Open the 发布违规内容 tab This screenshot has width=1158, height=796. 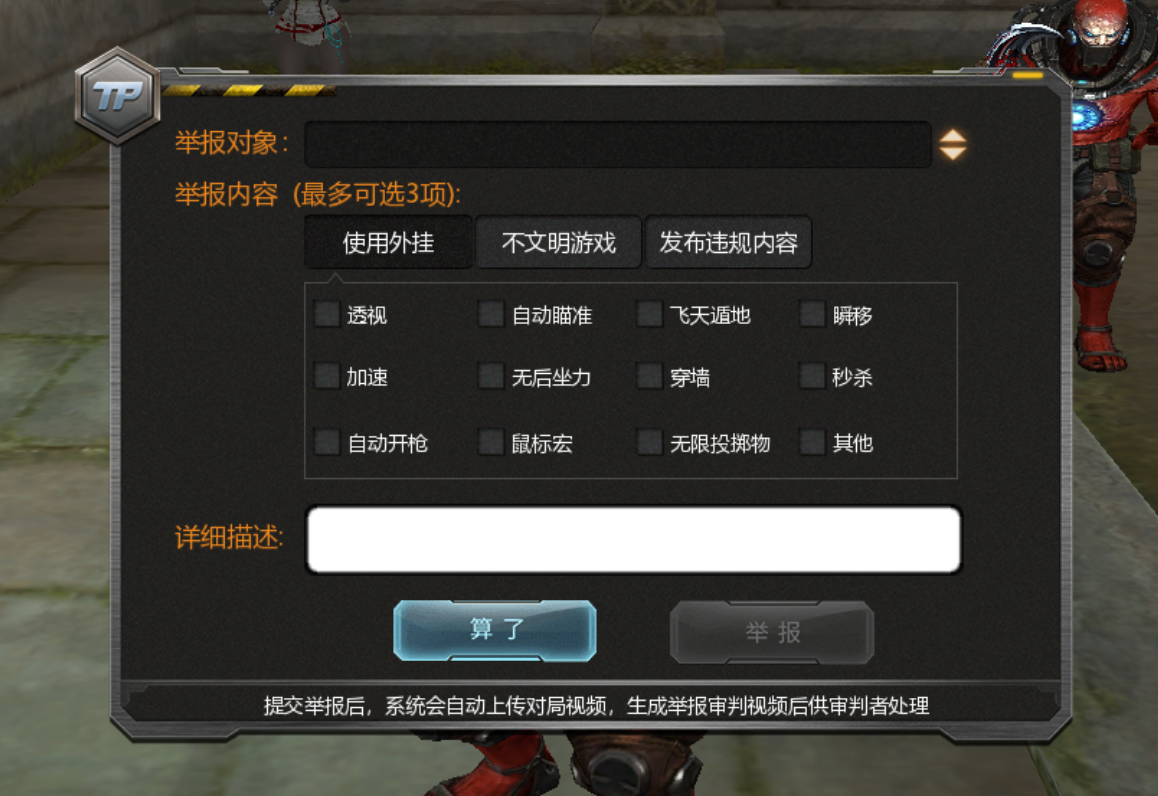pos(728,242)
